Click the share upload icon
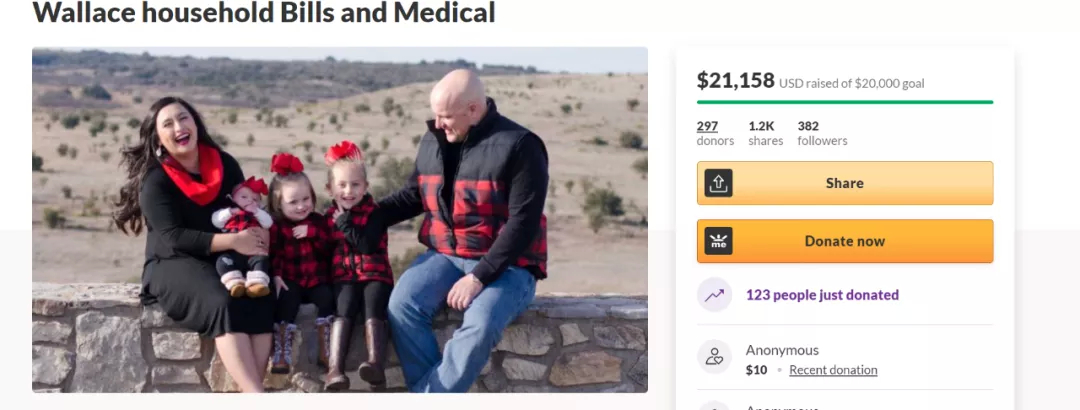 point(718,183)
